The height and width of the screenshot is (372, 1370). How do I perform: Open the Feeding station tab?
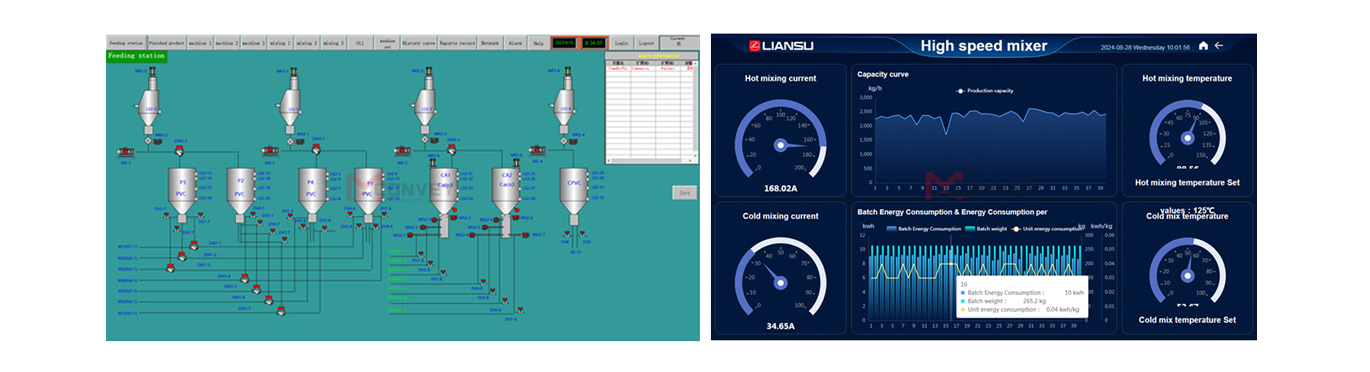(x=126, y=43)
